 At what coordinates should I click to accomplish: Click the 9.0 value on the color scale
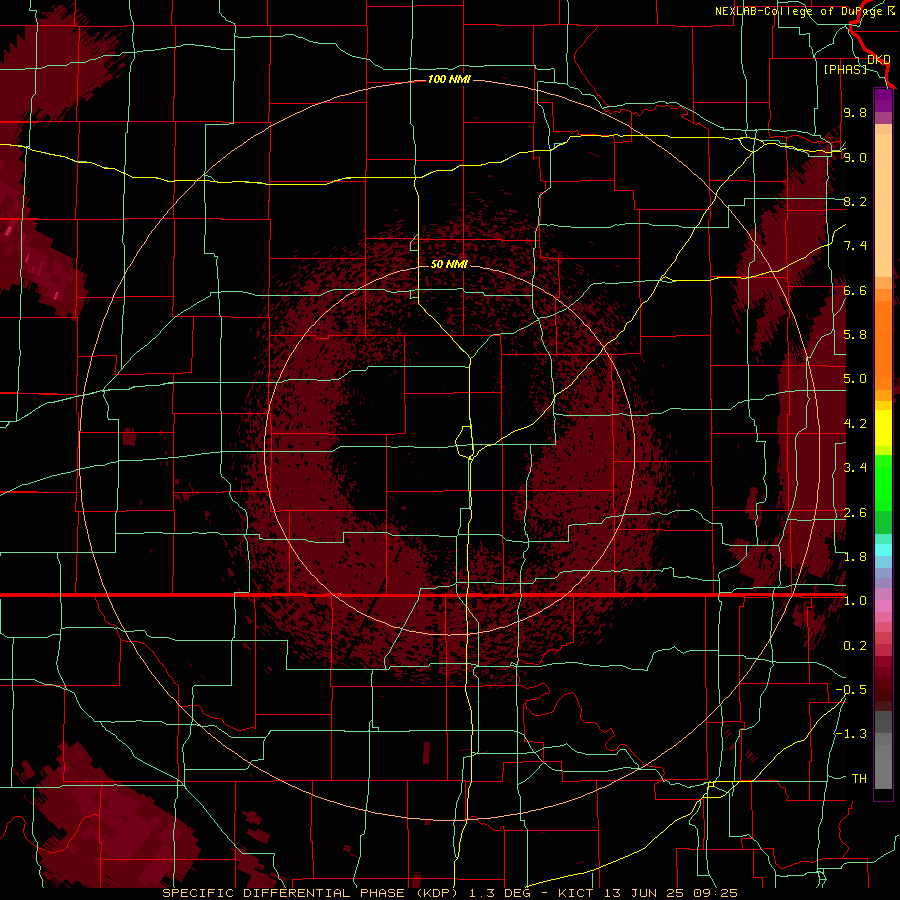point(855,157)
